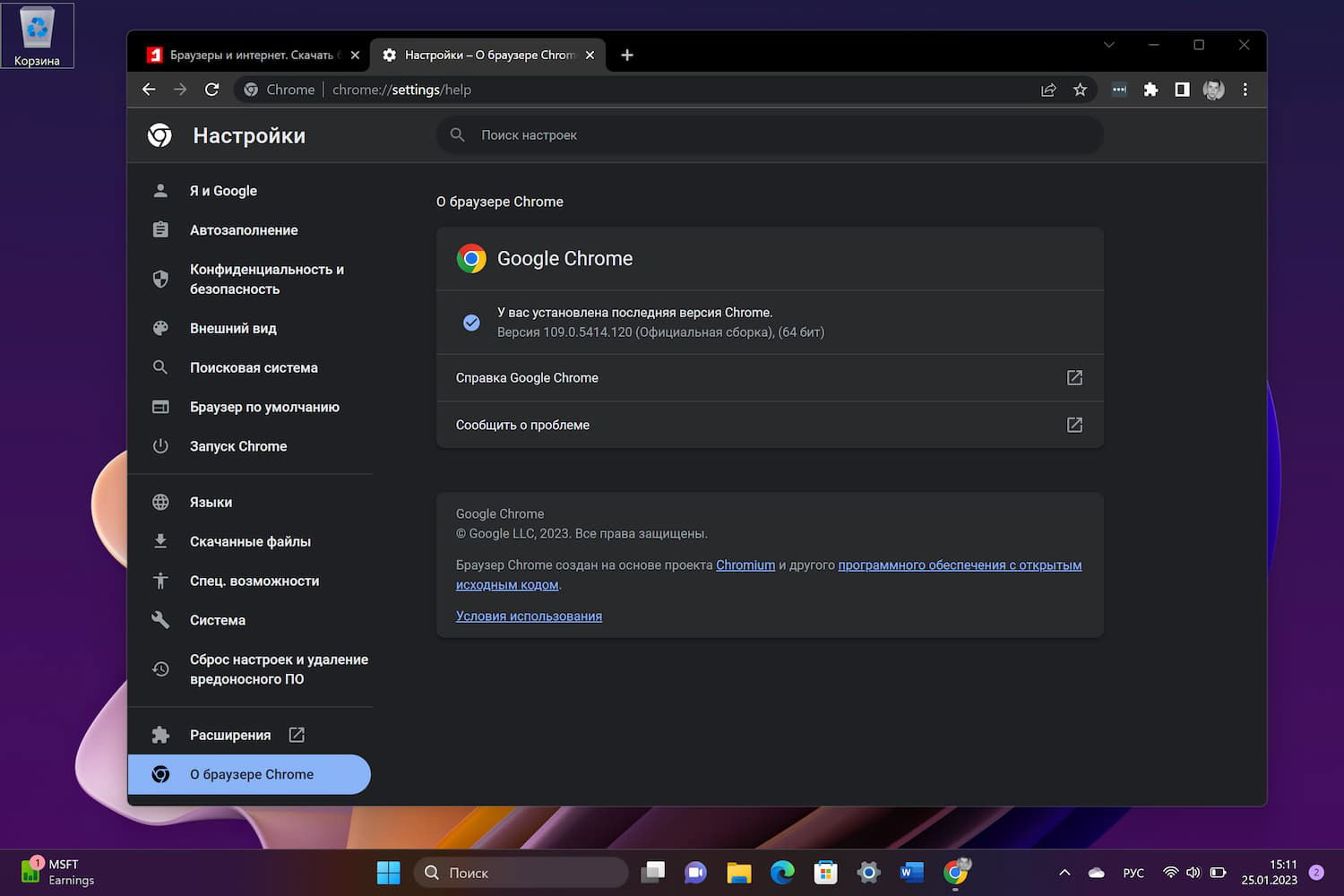Screen dimensions: 1344x896
Task: Click the Chrome logo beside the Настройки heading
Action: [x=159, y=135]
